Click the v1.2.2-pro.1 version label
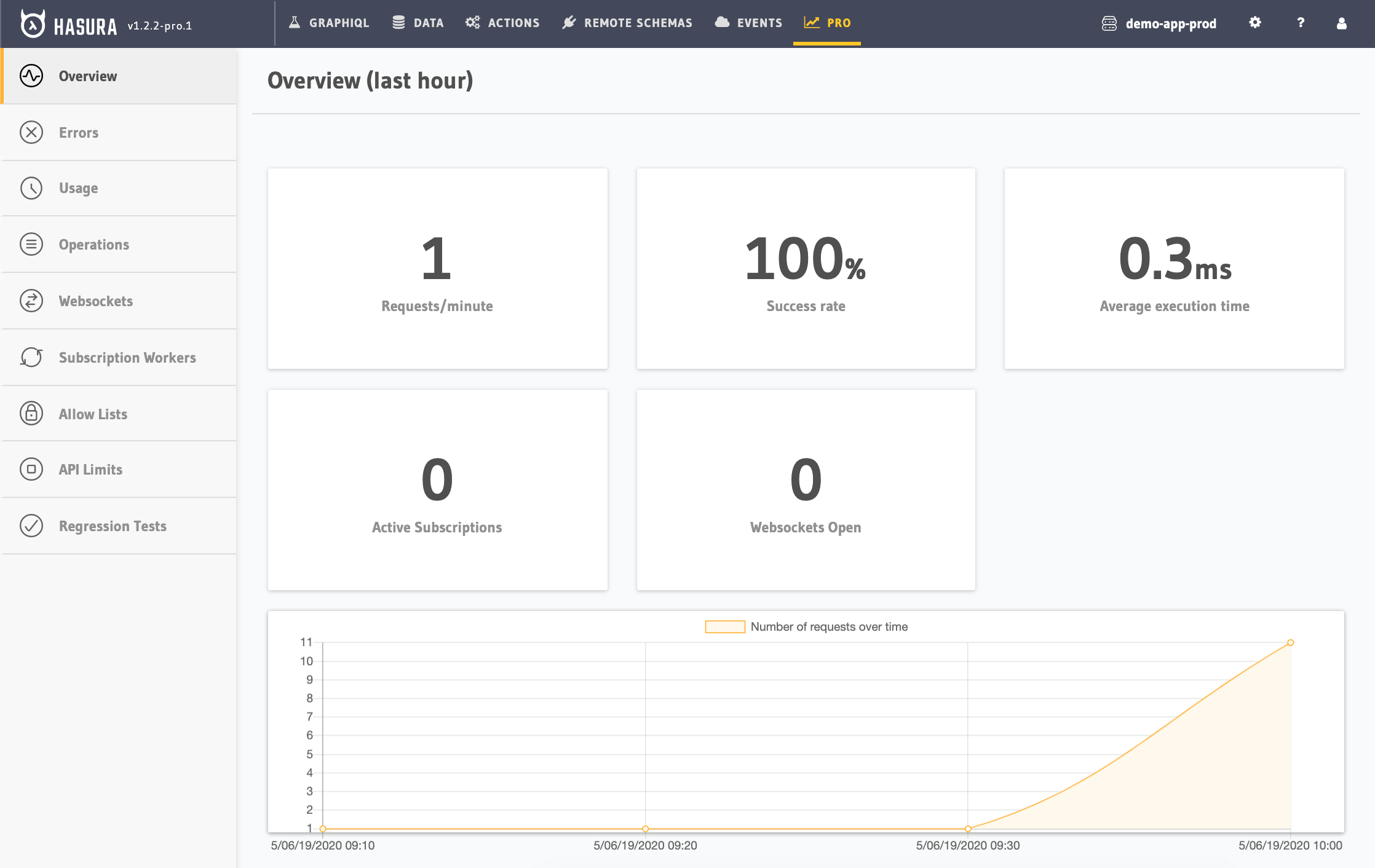The width and height of the screenshot is (1375, 868). [x=160, y=26]
